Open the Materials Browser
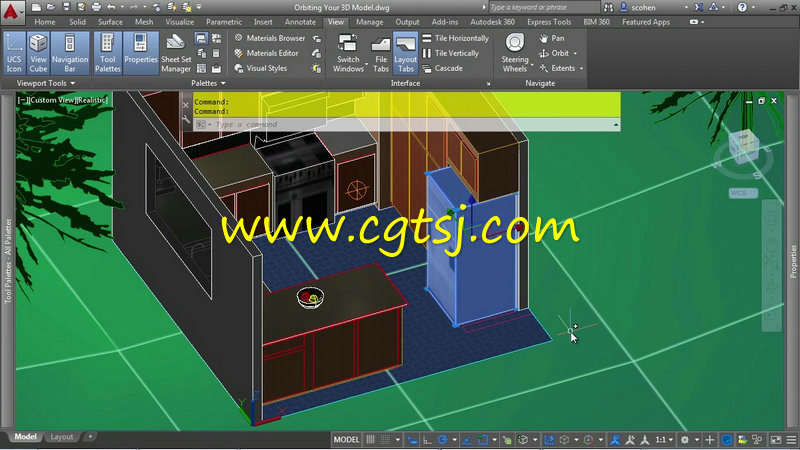Screen dimensions: 800x450 click(x=270, y=38)
